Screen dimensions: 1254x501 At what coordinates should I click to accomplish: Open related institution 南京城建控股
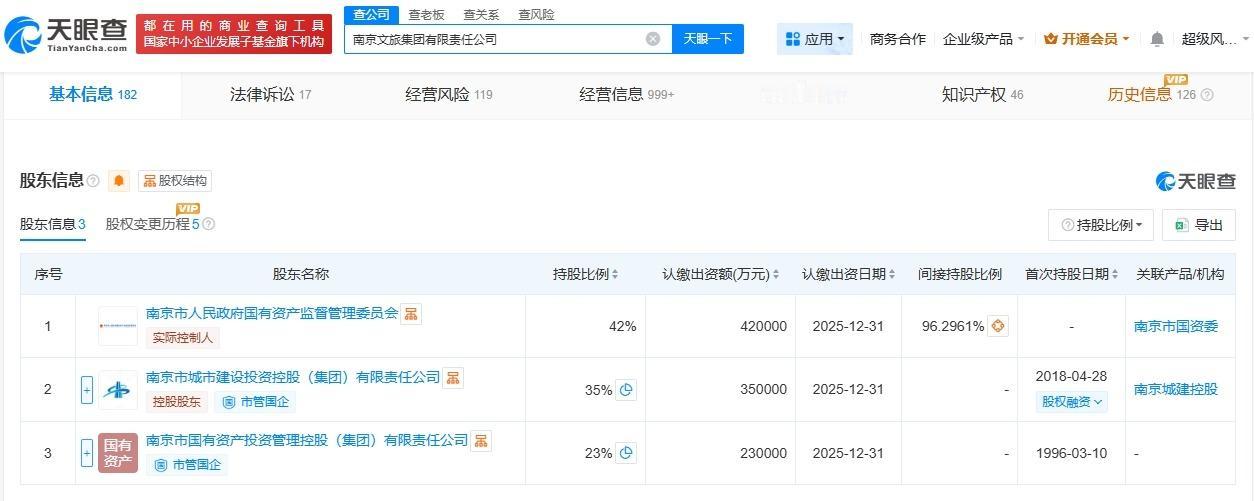[1176, 389]
